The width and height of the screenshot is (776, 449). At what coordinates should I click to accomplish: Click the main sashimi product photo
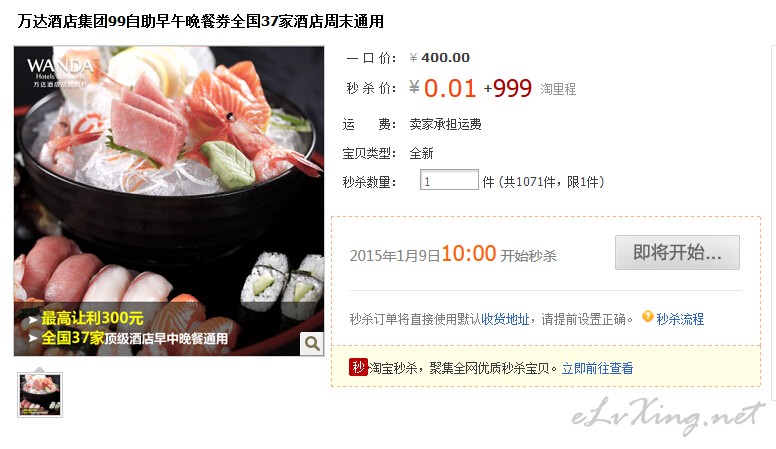tap(169, 201)
